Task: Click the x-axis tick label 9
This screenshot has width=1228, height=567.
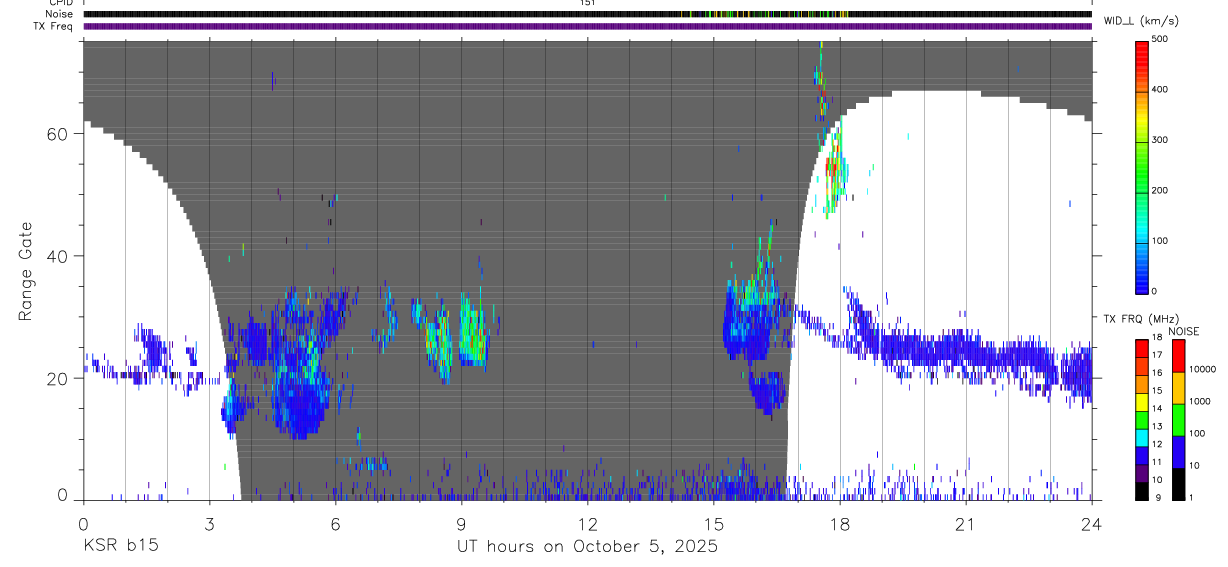Action: click(x=461, y=524)
